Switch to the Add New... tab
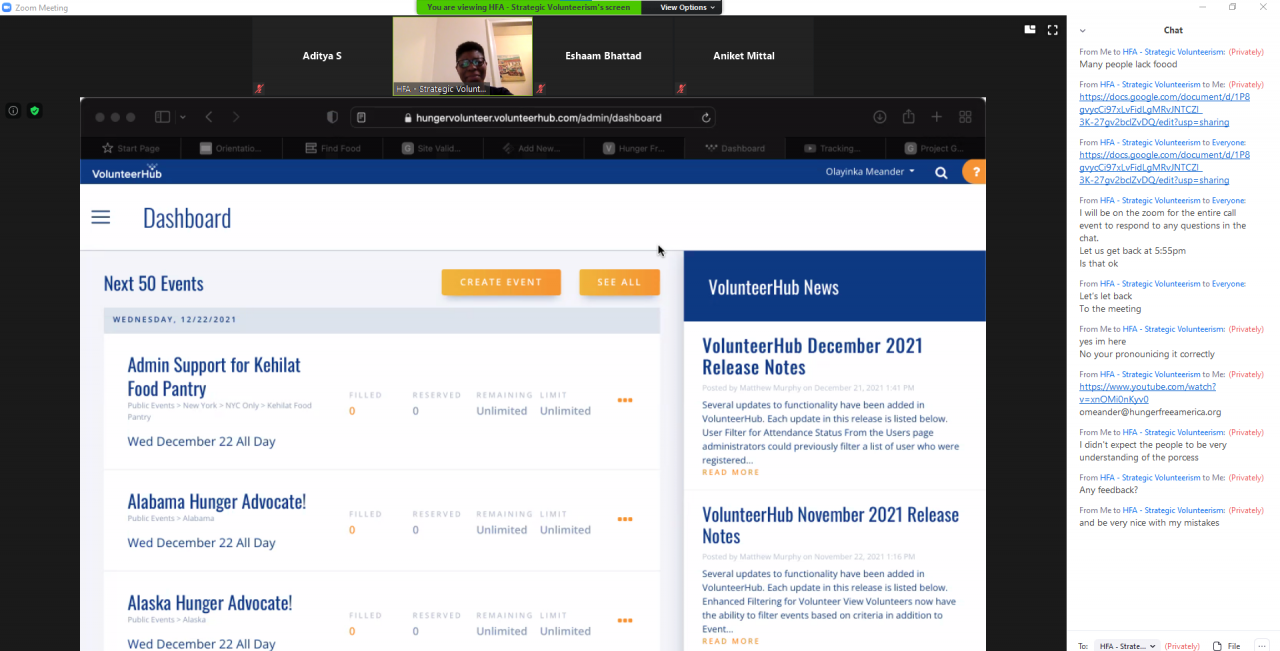The height and width of the screenshot is (651, 1280). point(534,148)
